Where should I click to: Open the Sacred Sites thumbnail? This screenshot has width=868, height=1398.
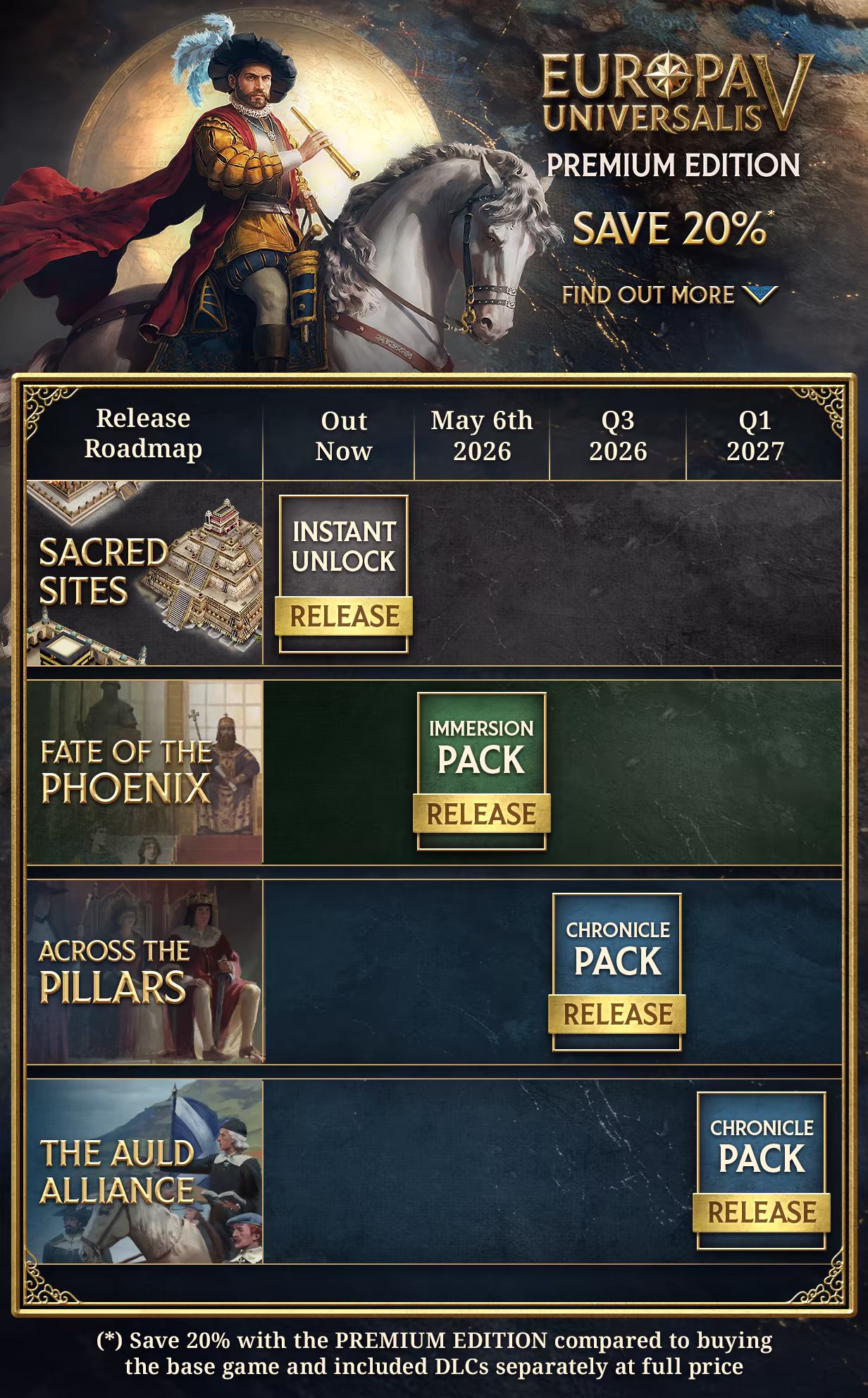point(144,574)
